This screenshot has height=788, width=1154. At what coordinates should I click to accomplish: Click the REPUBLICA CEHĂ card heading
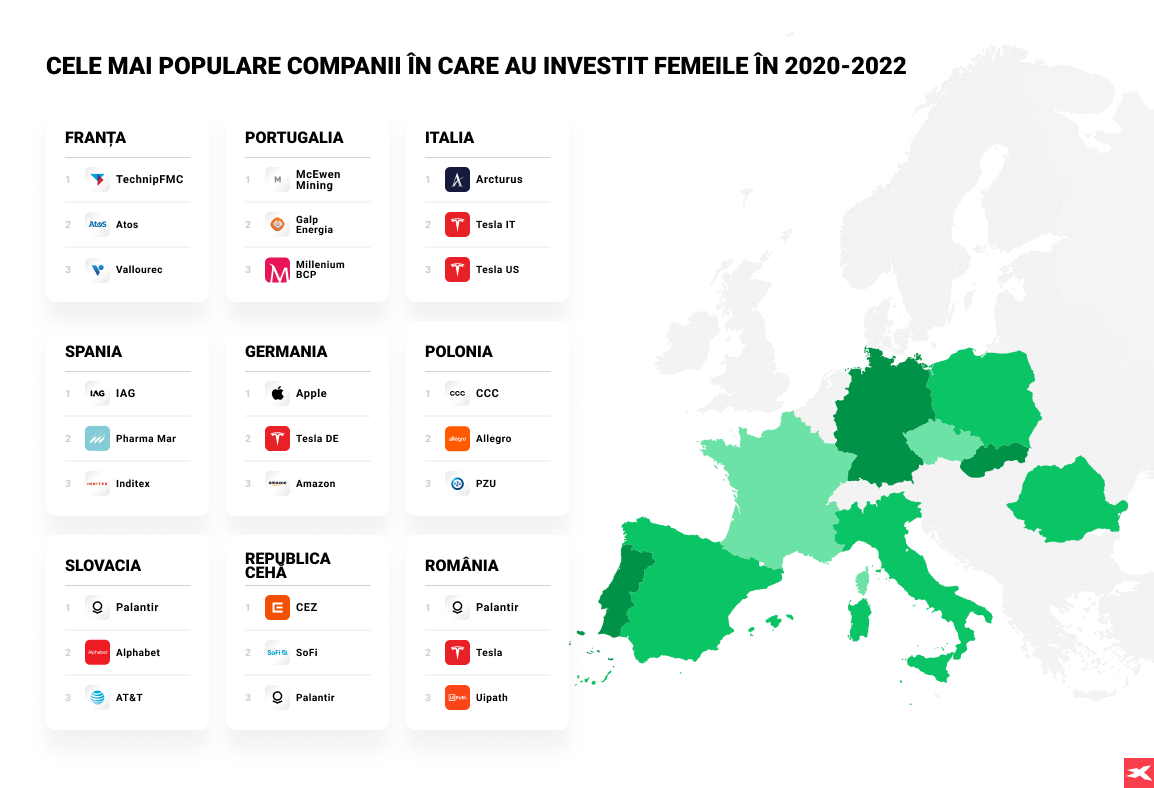pyautogui.click(x=287, y=565)
